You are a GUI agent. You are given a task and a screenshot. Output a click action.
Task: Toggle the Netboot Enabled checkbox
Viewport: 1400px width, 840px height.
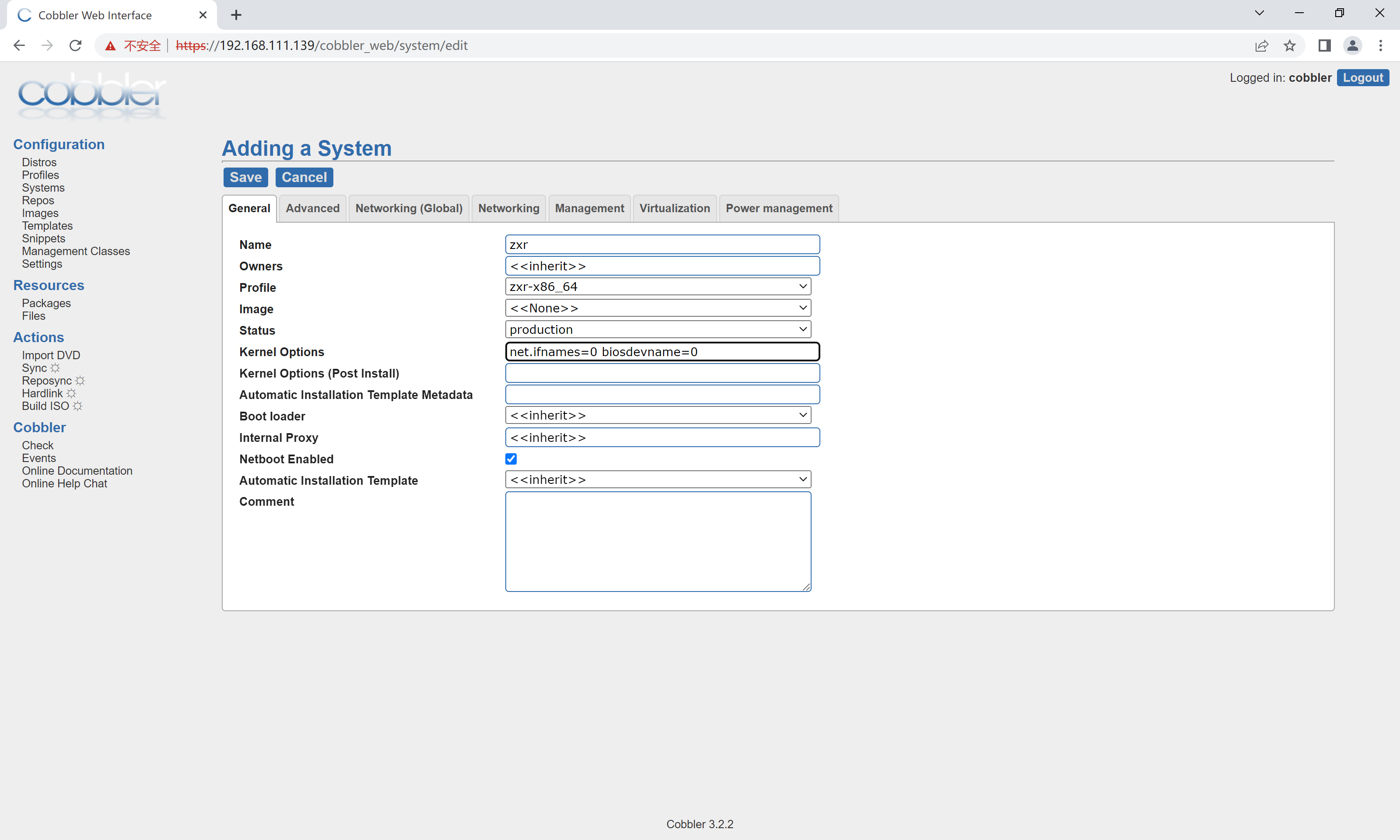[x=511, y=459]
